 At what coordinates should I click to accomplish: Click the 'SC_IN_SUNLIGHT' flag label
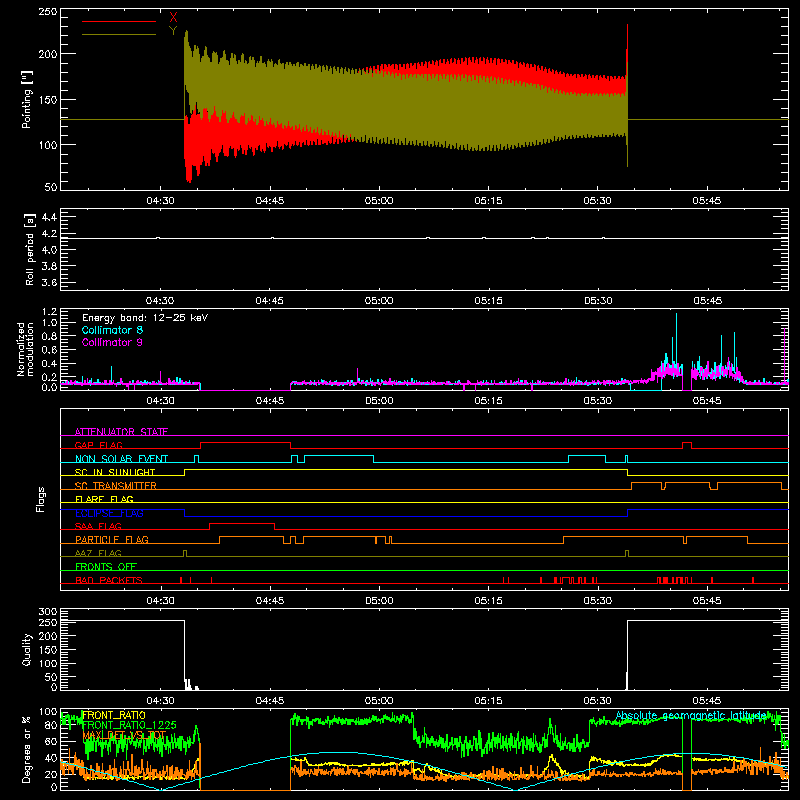(115, 472)
